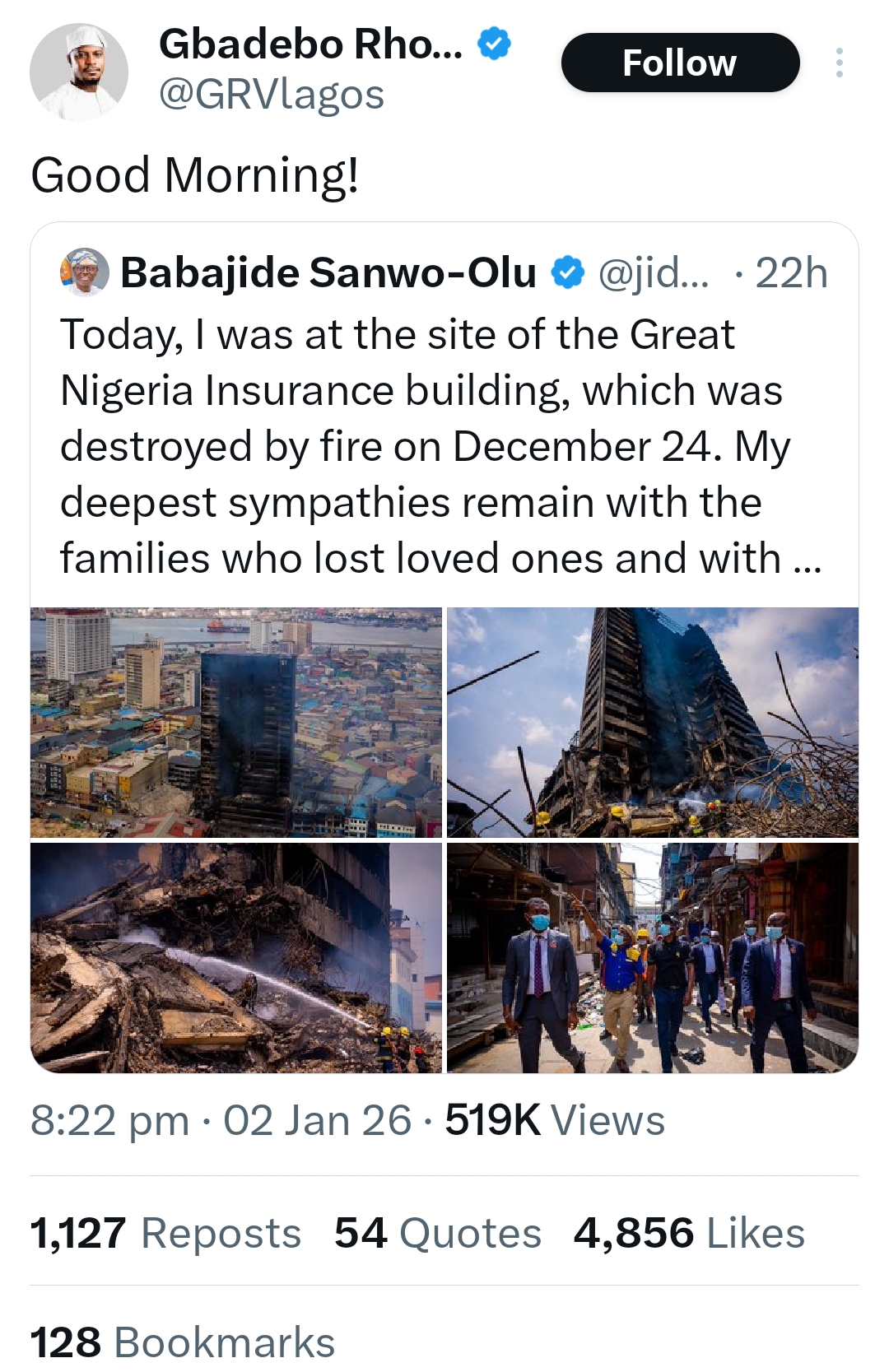Follow the @GRVlagos account

680,63
